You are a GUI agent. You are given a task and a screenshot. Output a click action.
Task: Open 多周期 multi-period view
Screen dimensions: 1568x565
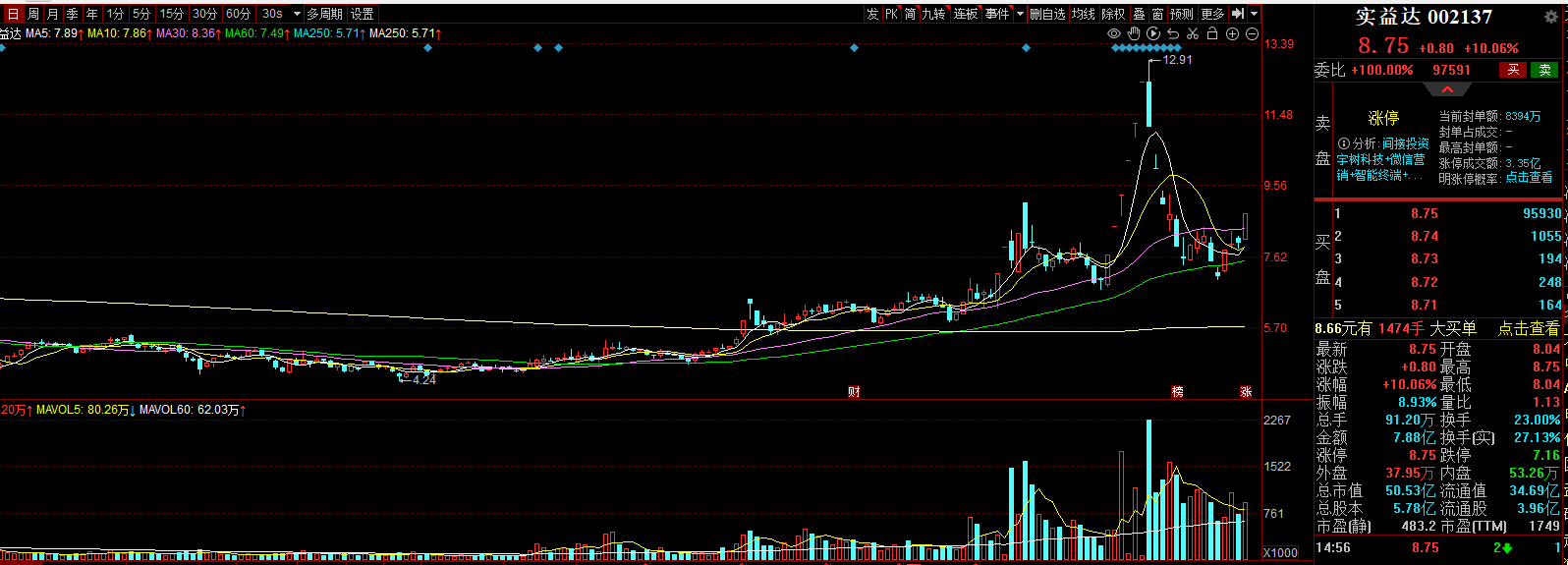(325, 14)
